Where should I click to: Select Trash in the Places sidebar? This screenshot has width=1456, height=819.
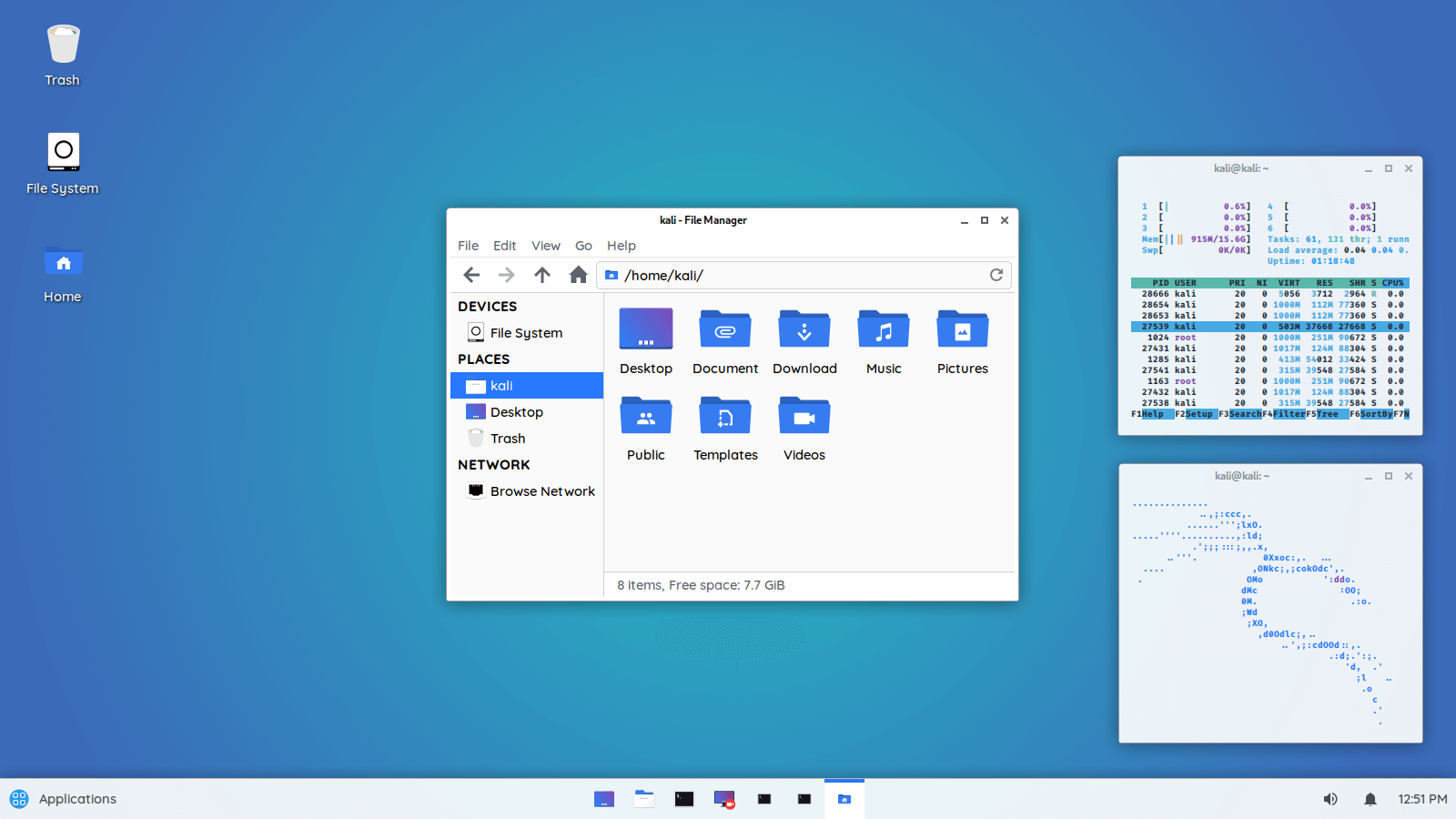tap(508, 438)
